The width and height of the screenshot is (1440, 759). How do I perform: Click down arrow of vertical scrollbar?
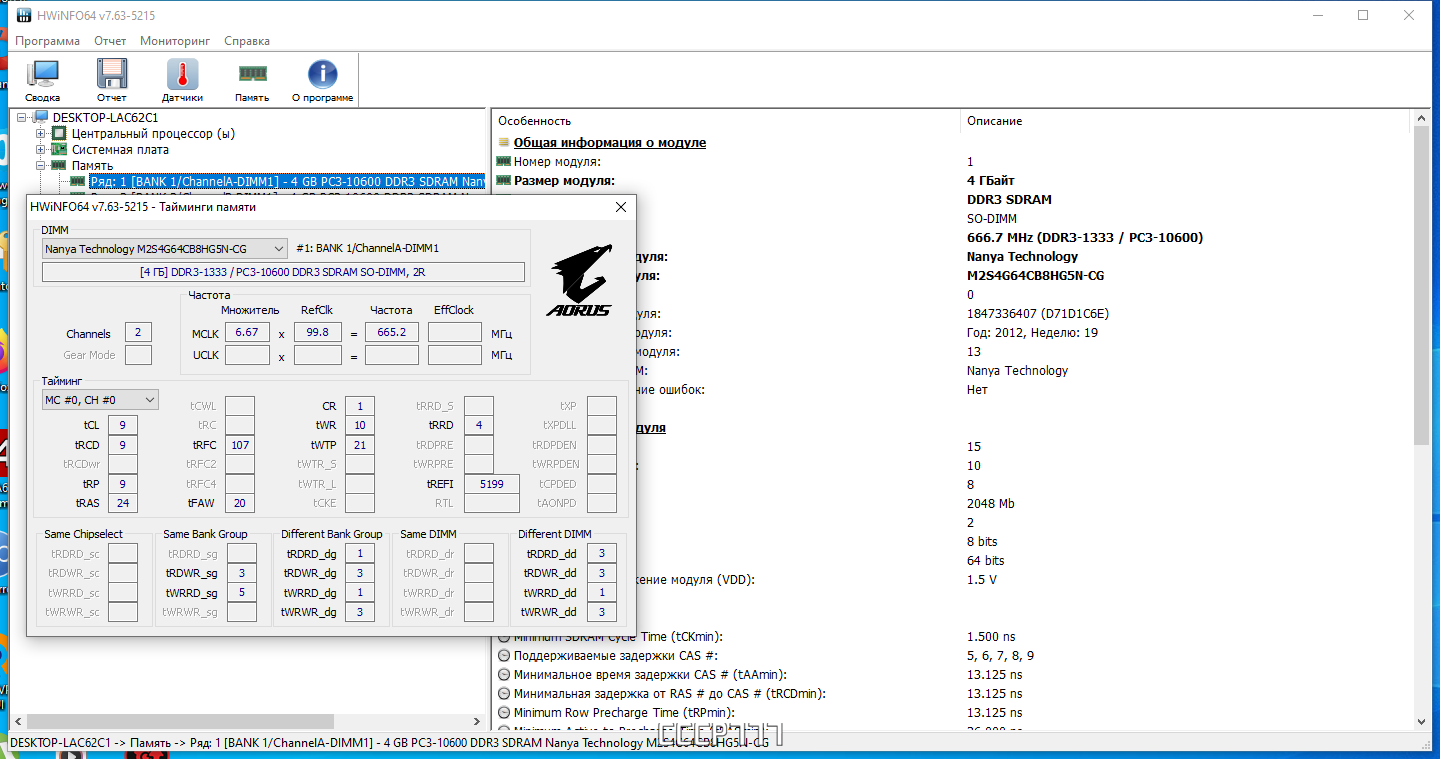click(x=1422, y=721)
